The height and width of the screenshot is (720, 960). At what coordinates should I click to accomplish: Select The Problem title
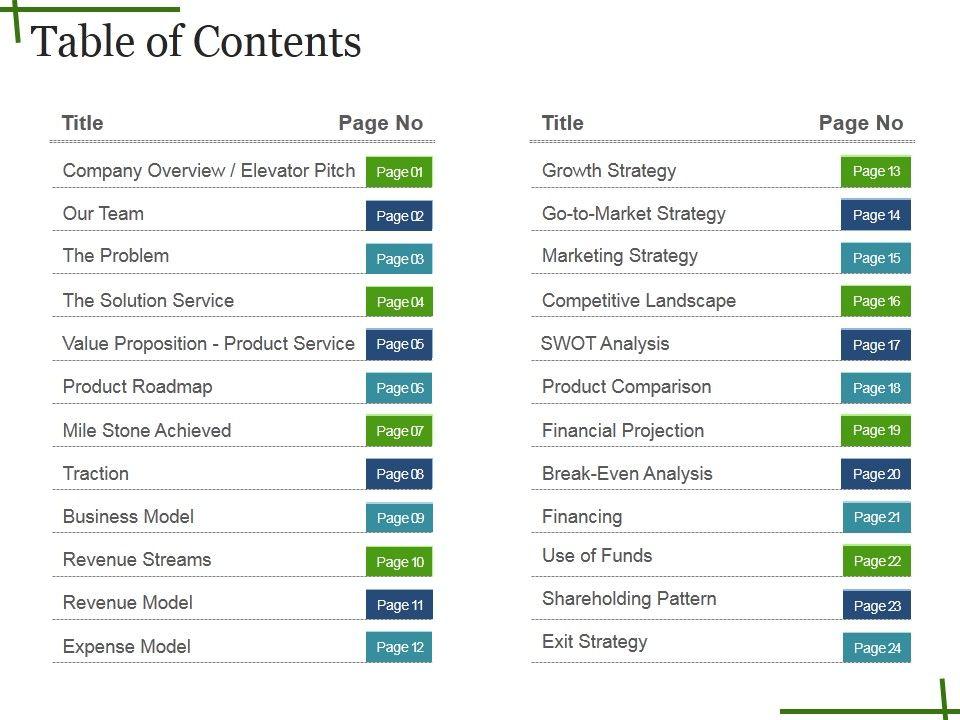116,256
